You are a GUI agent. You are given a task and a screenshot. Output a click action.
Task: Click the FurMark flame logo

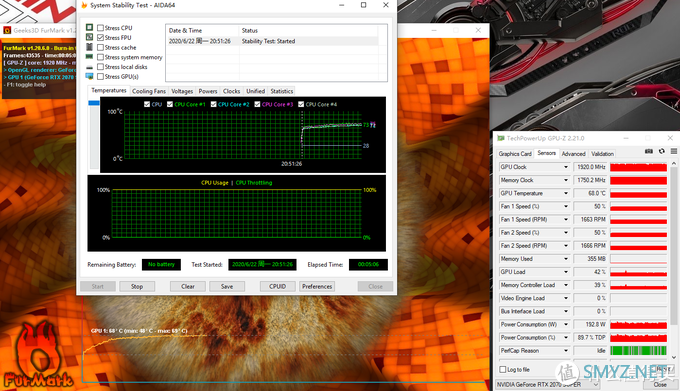point(37,355)
